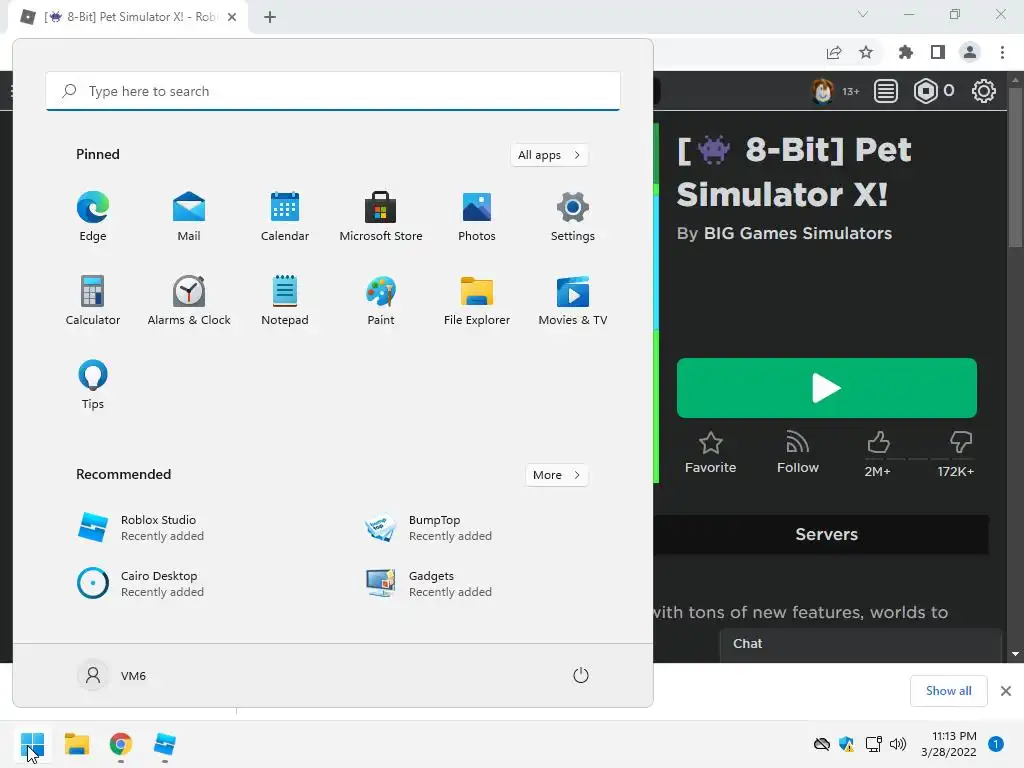
Task: Play Pet Simulator X with green button
Action: coord(827,388)
